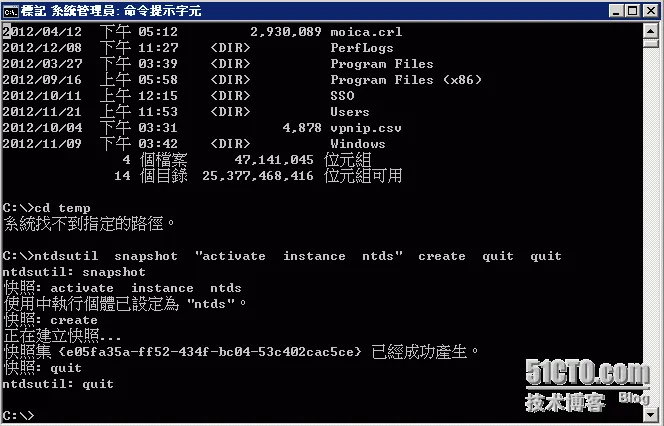Click the line 'ntdsutil: snapshot'
664x426 pixels.
pyautogui.click(x=74, y=272)
